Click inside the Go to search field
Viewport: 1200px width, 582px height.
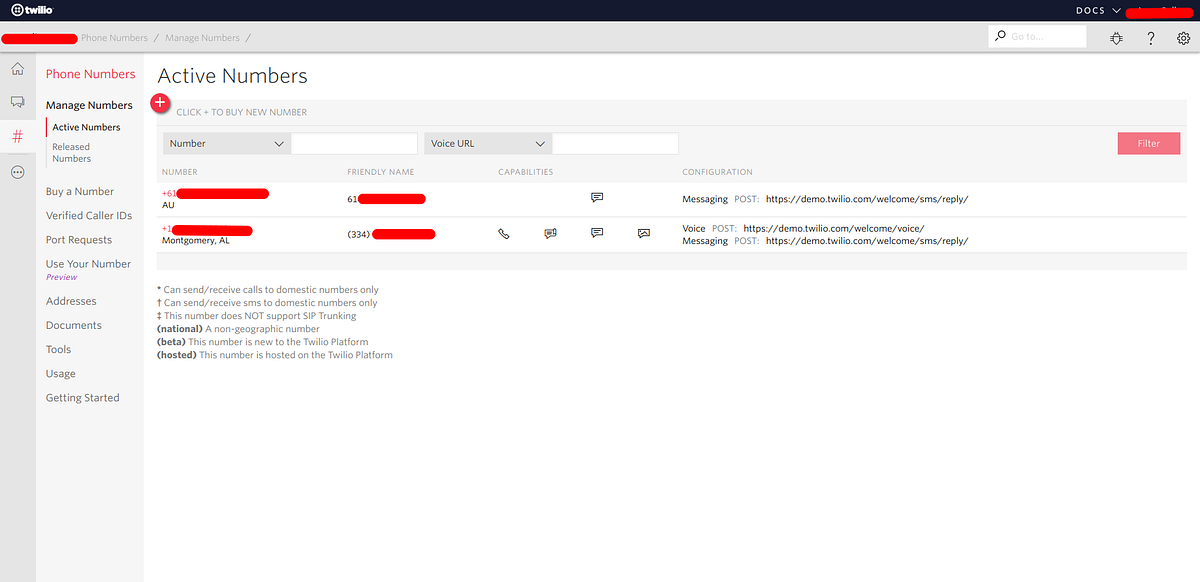(1040, 35)
